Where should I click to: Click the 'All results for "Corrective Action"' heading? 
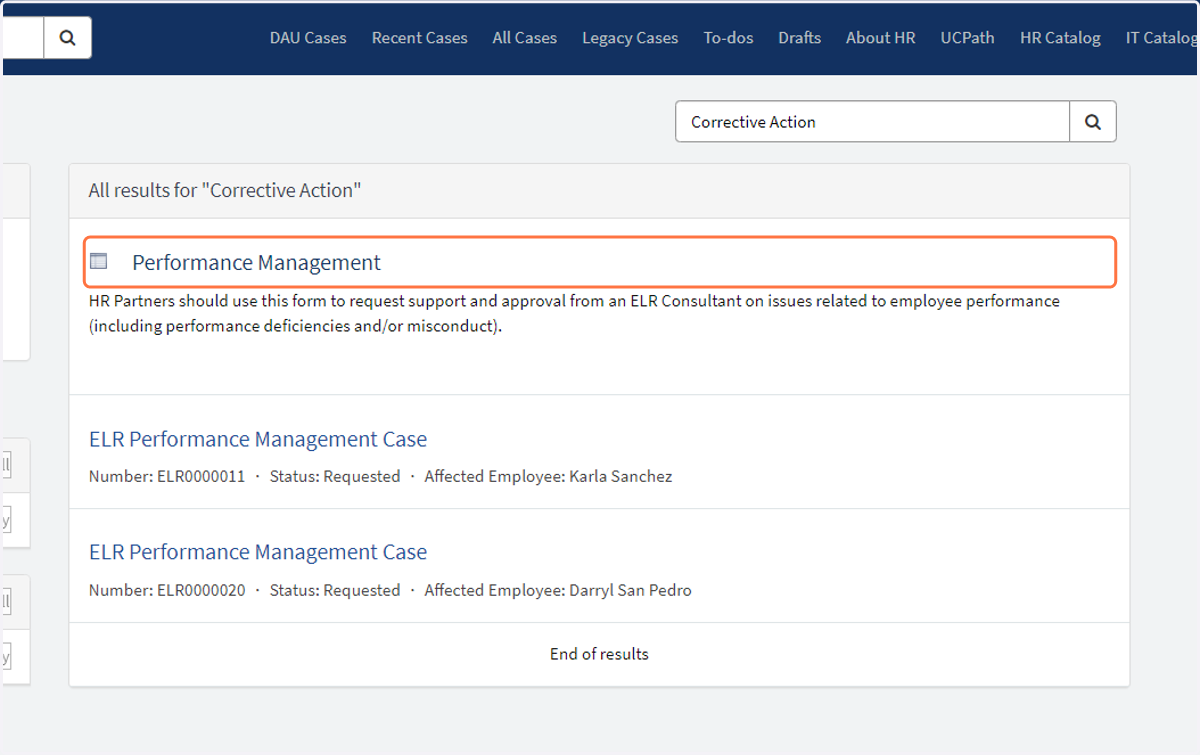click(225, 190)
